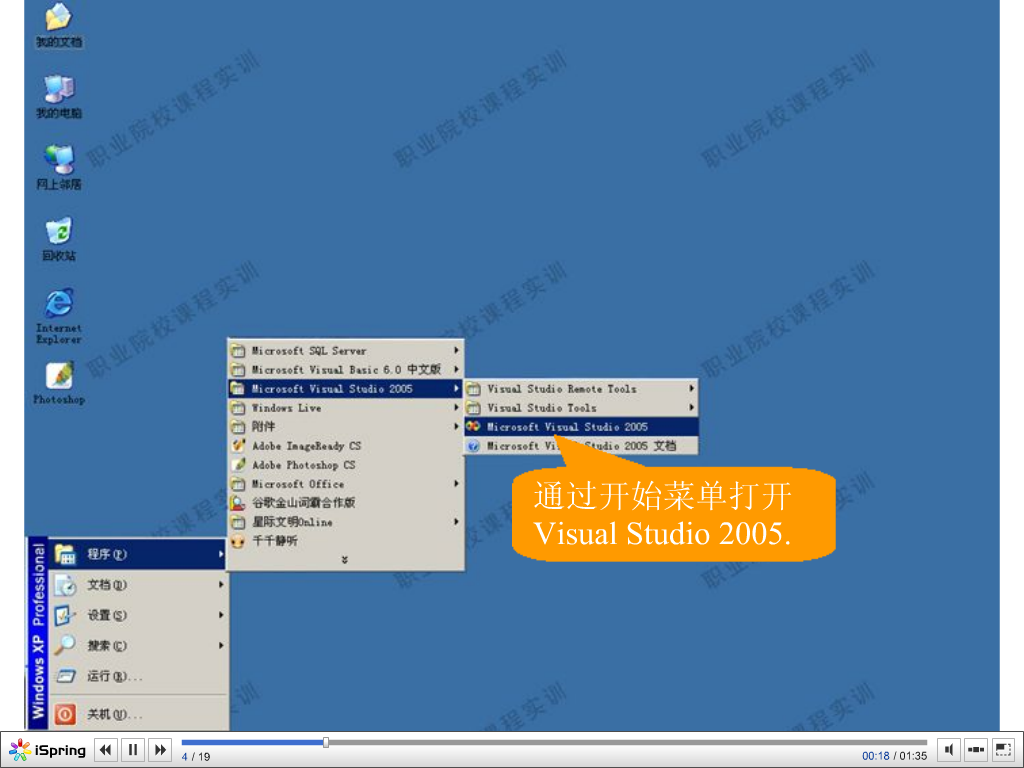Click the Visual Basic 6.0 中文版 folder icon
This screenshot has width=1024, height=768.
[x=238, y=370]
